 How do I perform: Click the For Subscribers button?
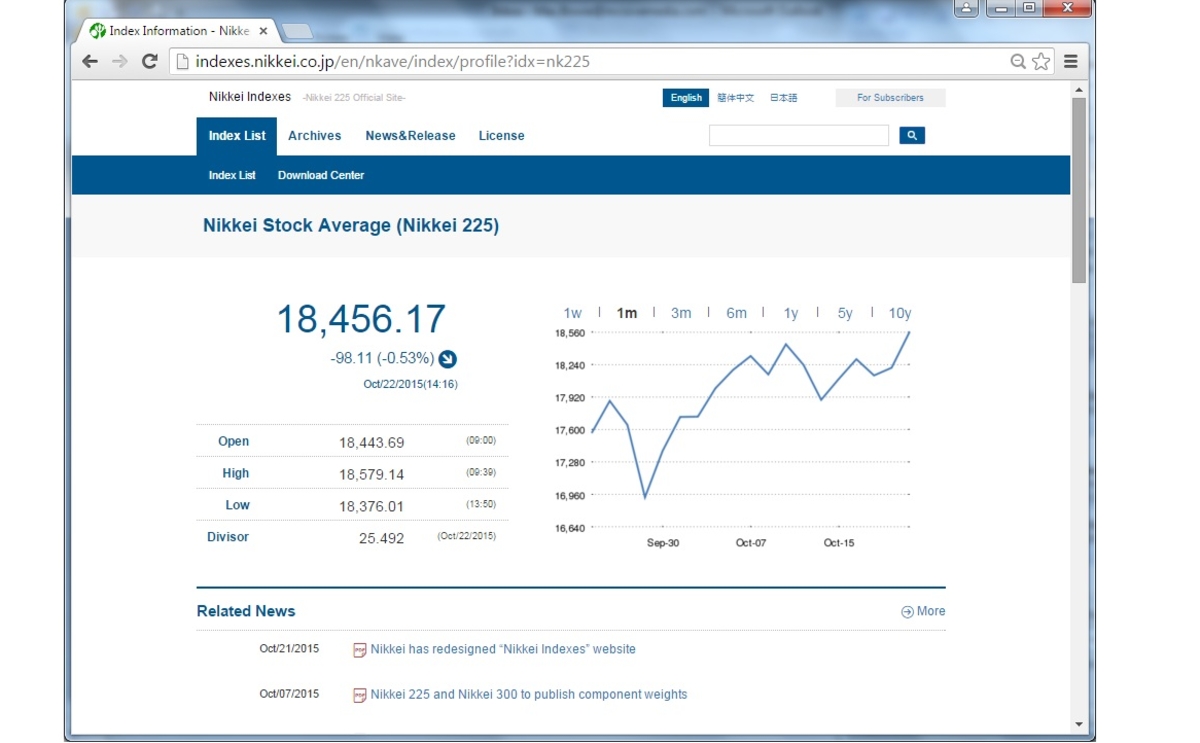tap(889, 97)
